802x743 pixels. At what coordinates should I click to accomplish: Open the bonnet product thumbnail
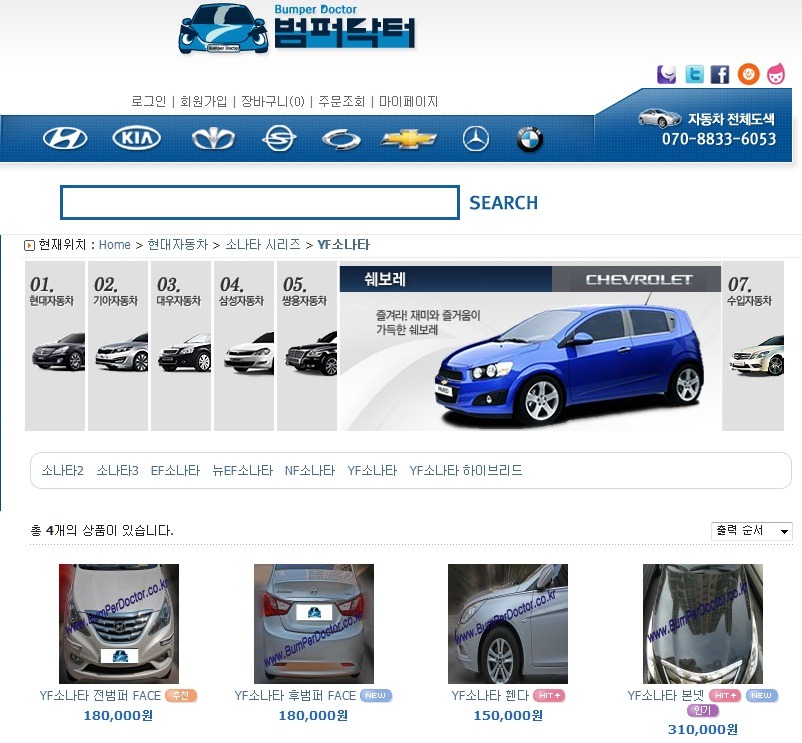point(703,624)
